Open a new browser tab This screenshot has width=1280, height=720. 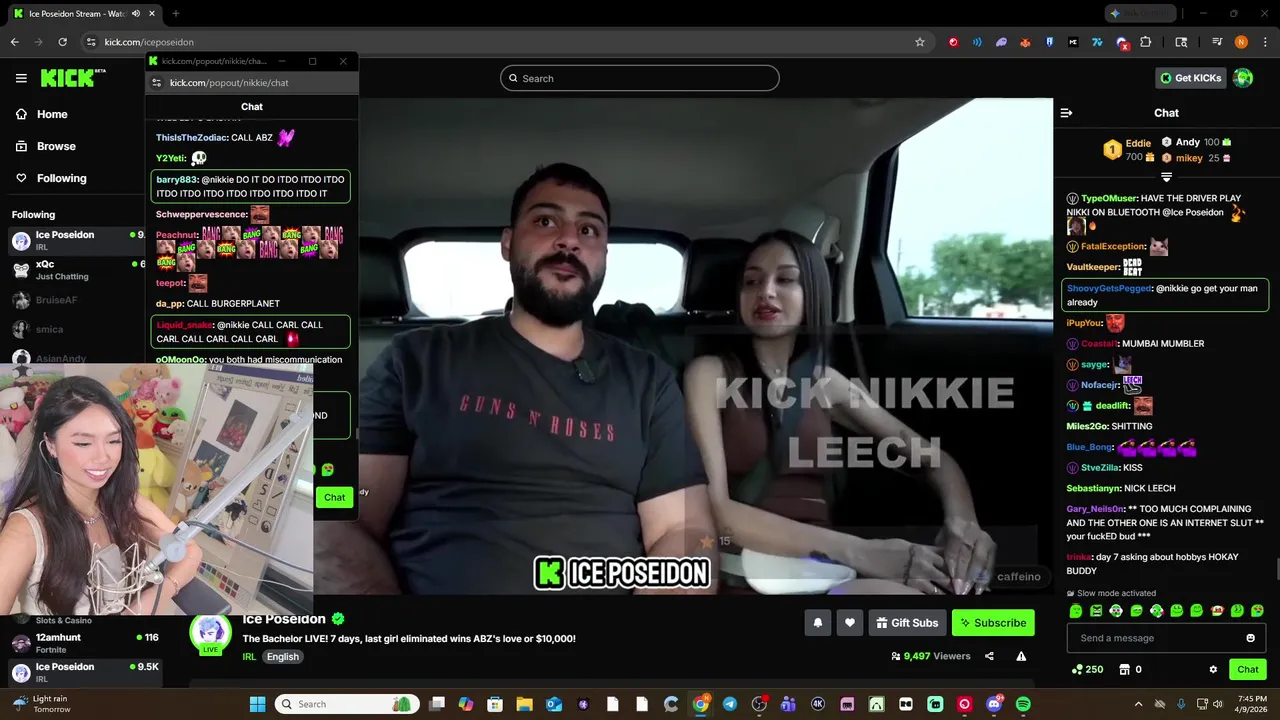click(175, 14)
